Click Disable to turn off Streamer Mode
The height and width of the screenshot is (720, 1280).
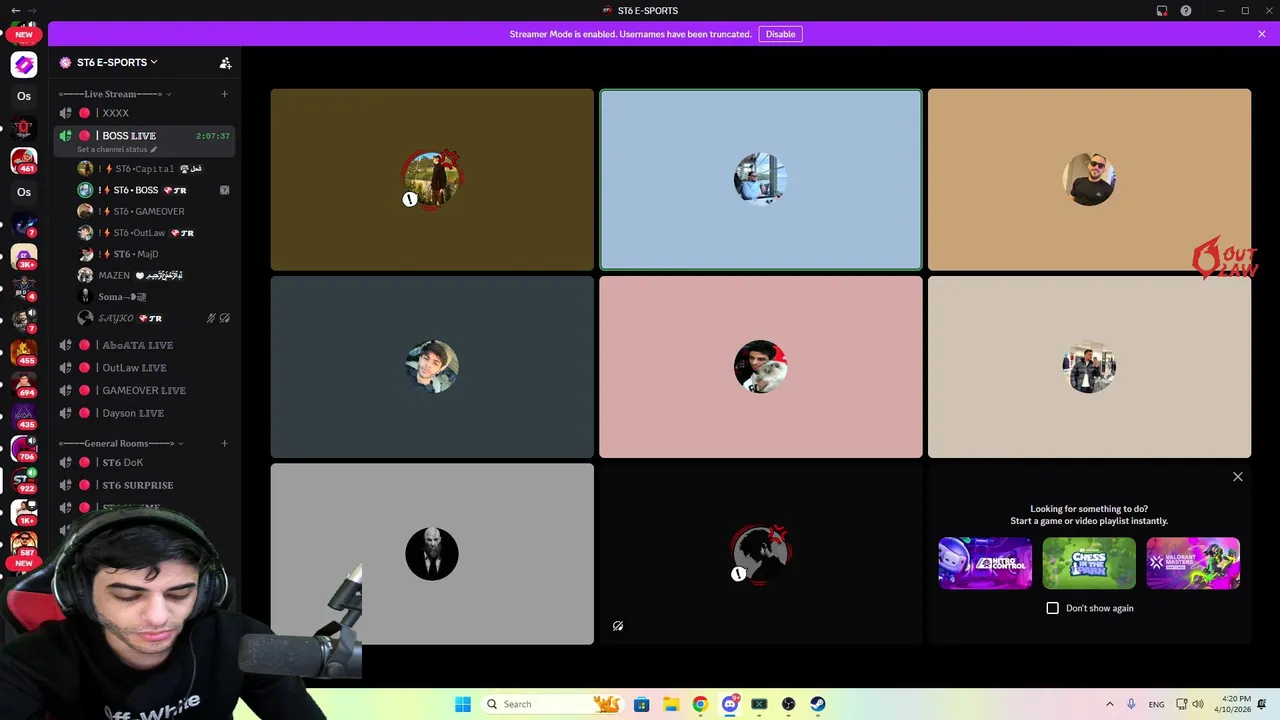pos(780,34)
